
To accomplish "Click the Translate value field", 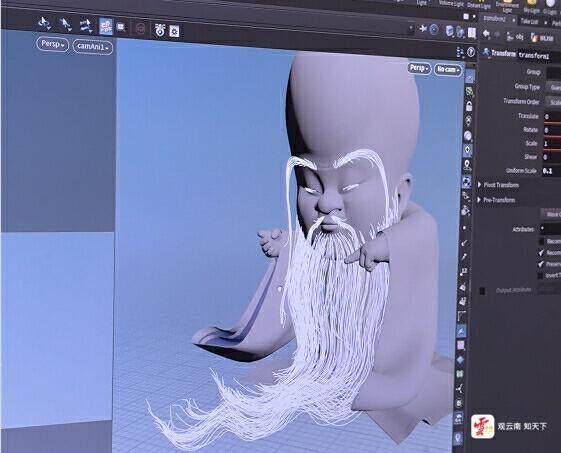I will click(x=552, y=117).
